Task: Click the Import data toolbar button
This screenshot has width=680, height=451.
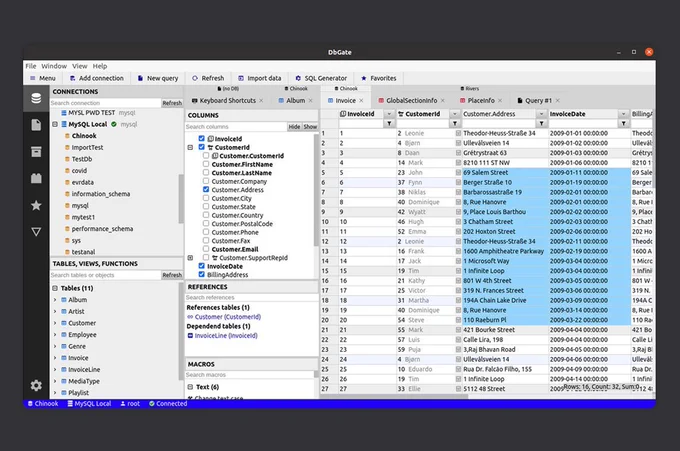Action: pos(259,78)
